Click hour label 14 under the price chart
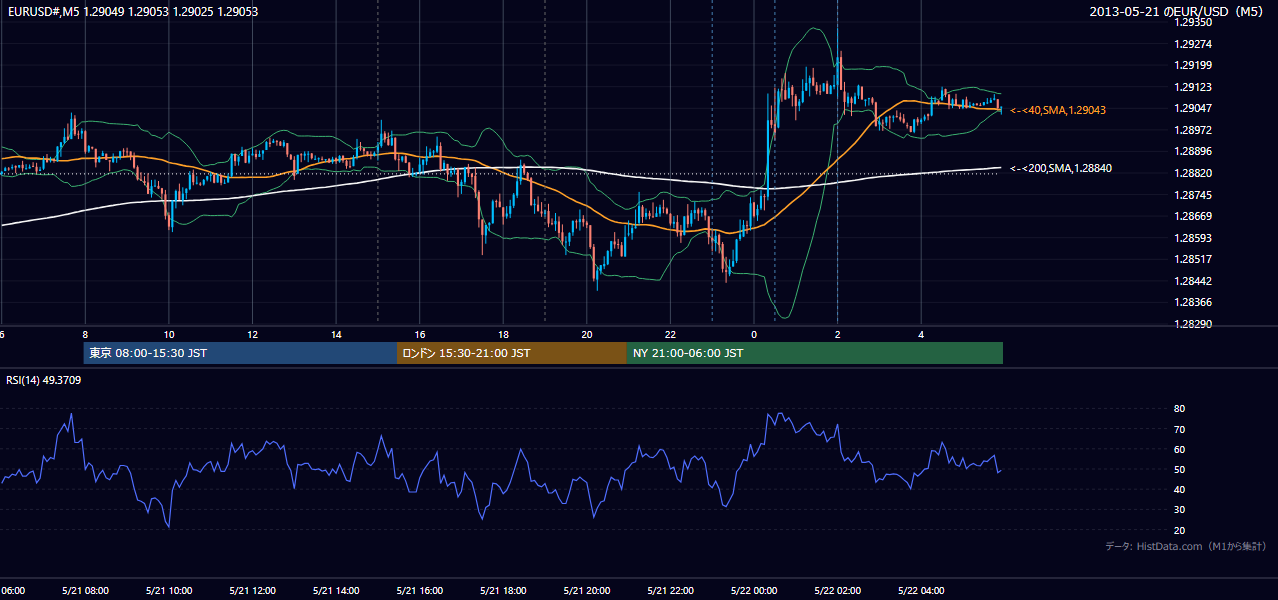This screenshot has width=1278, height=600. (x=337, y=335)
